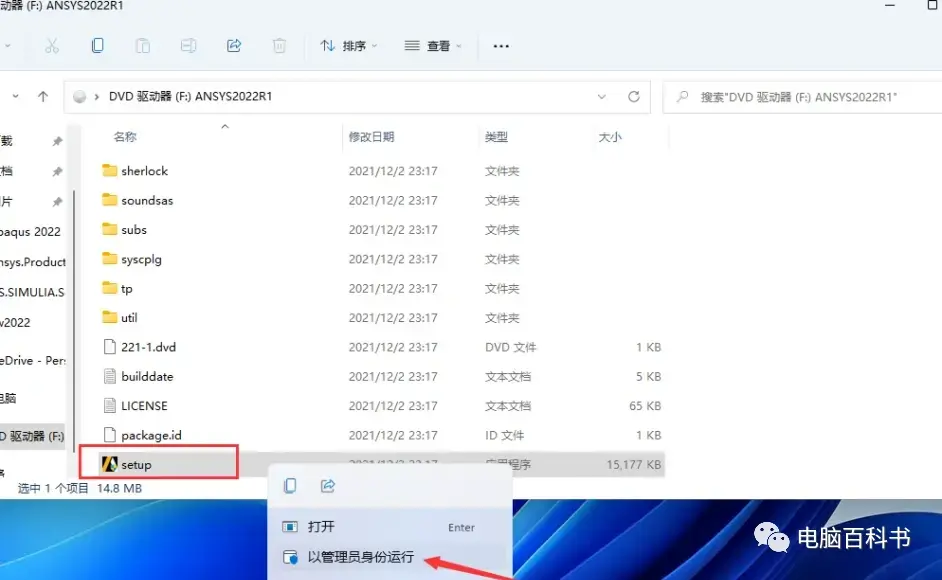This screenshot has width=942, height=580.
Task: Click the Delete trash icon in toolbar
Action: [x=279, y=46]
